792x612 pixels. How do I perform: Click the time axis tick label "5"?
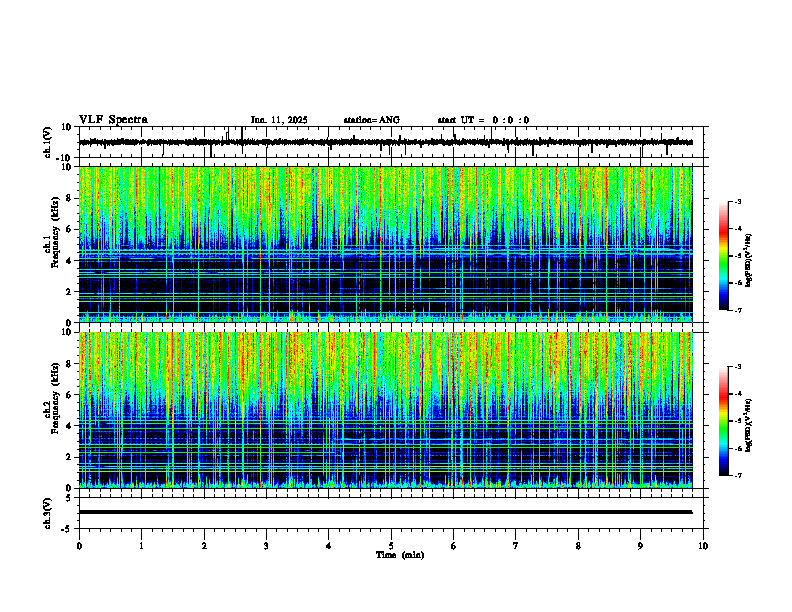click(x=391, y=546)
